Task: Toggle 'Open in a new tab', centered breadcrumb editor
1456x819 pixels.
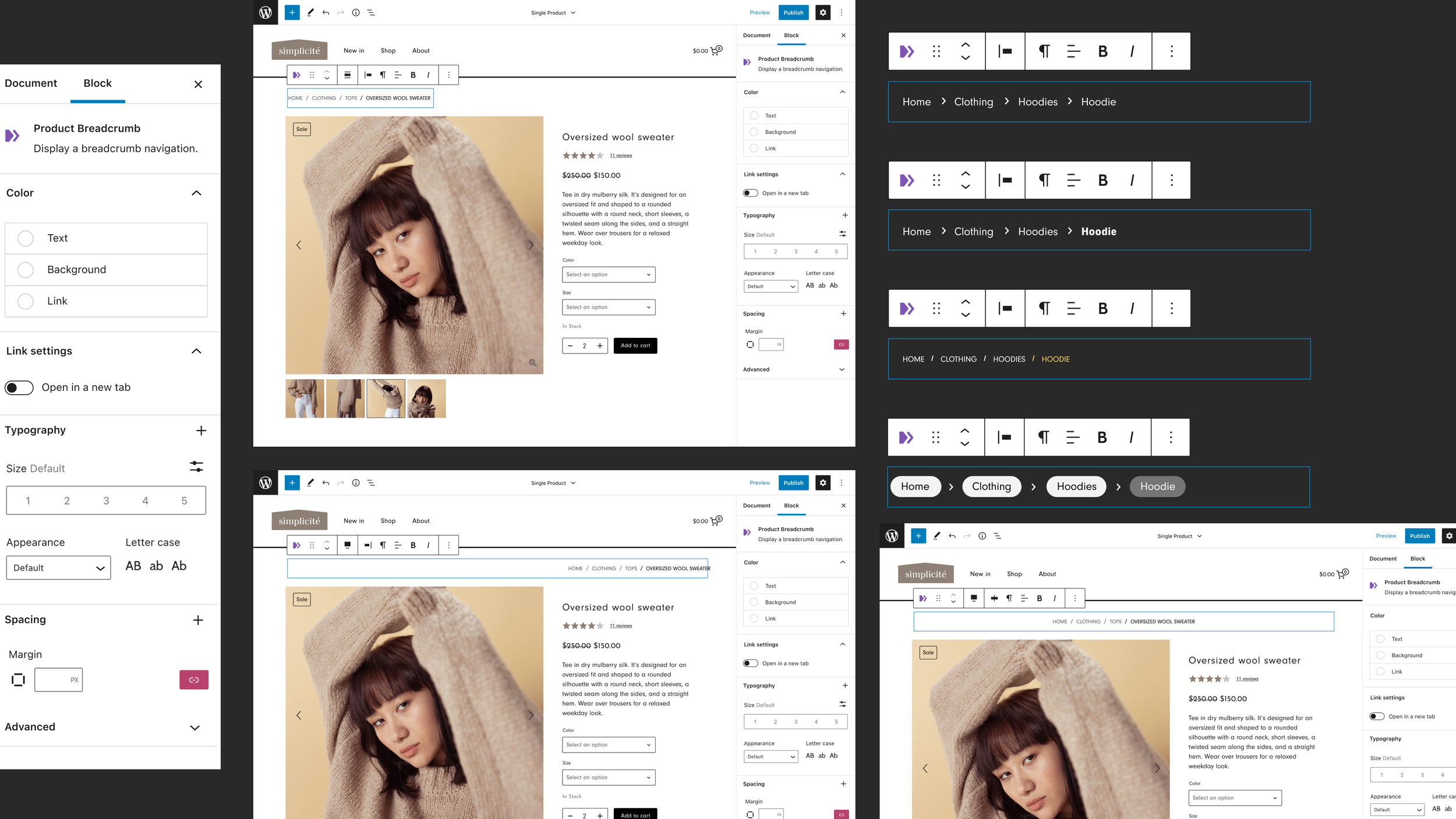Action: (x=1377, y=716)
